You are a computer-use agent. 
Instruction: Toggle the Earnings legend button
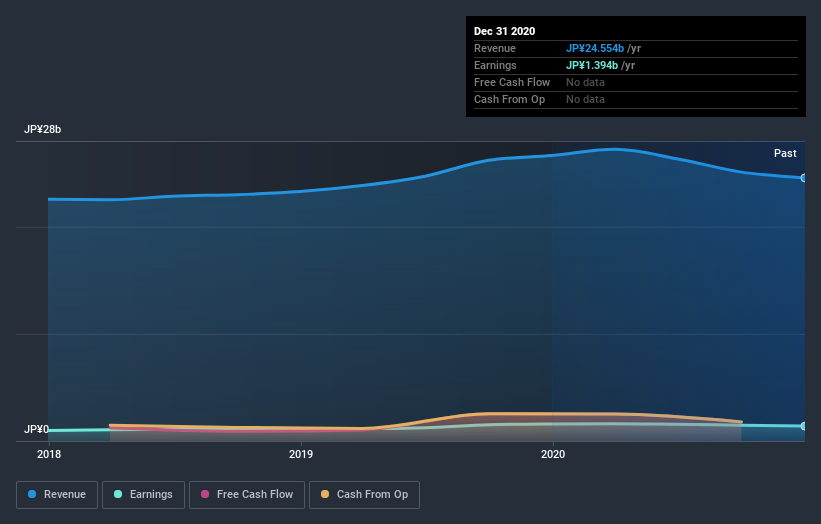point(143,495)
